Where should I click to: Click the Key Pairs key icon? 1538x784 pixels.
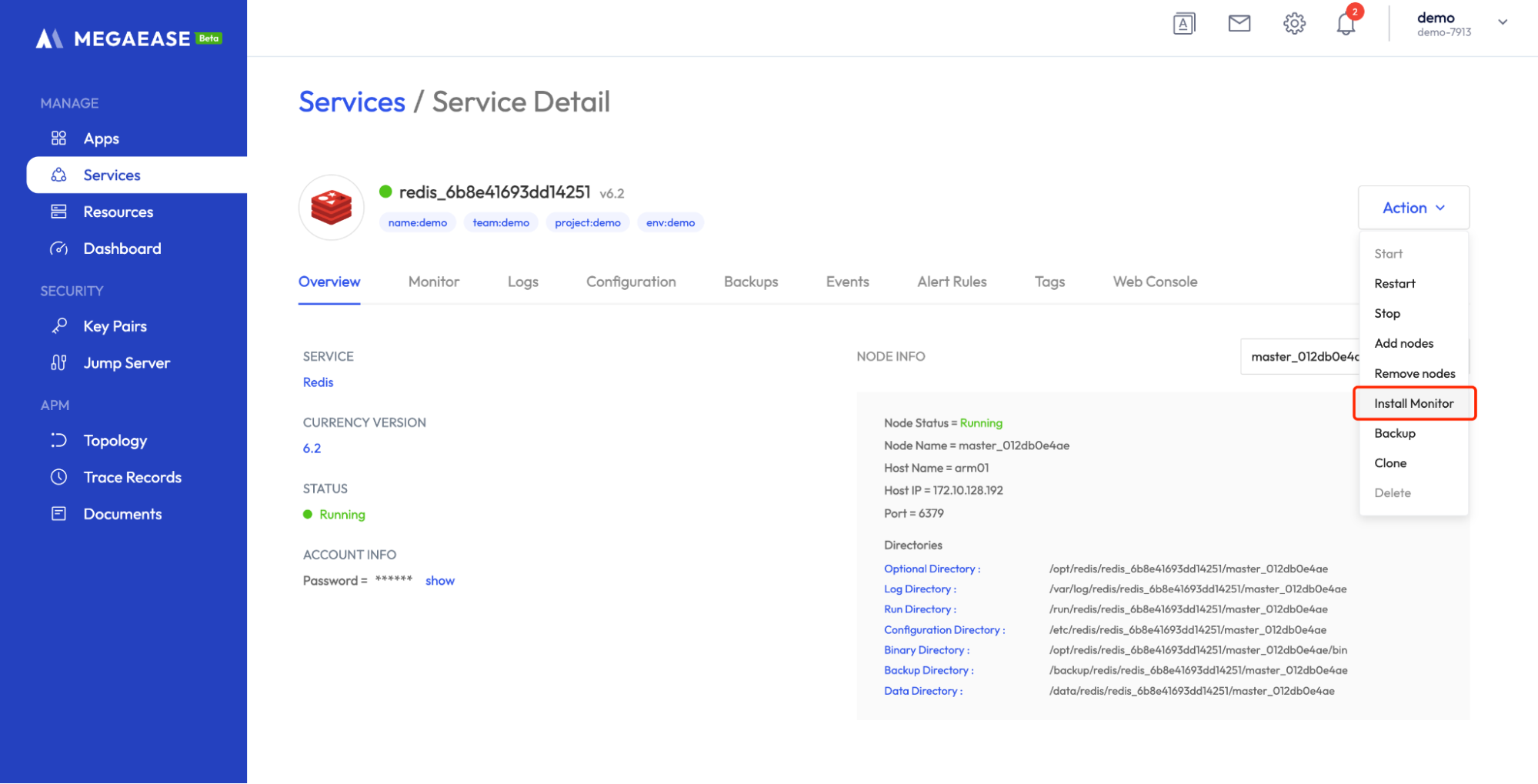pos(58,326)
